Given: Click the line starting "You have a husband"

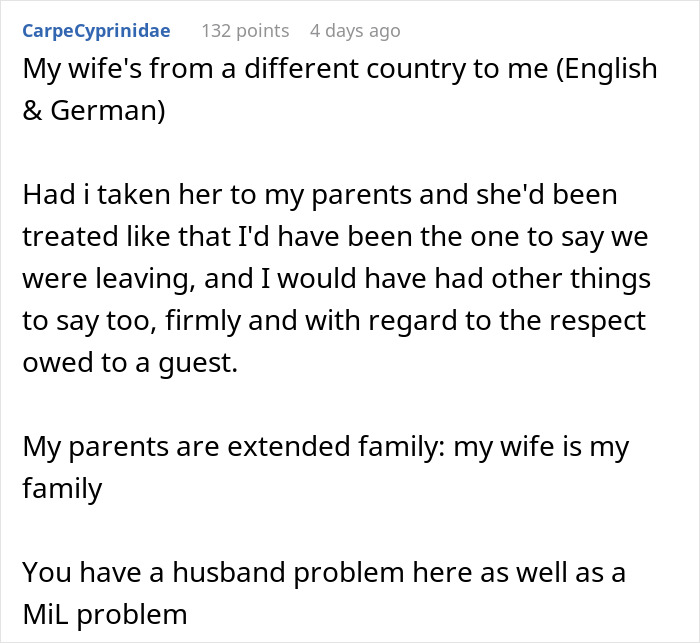Looking at the screenshot, I should click(326, 573).
